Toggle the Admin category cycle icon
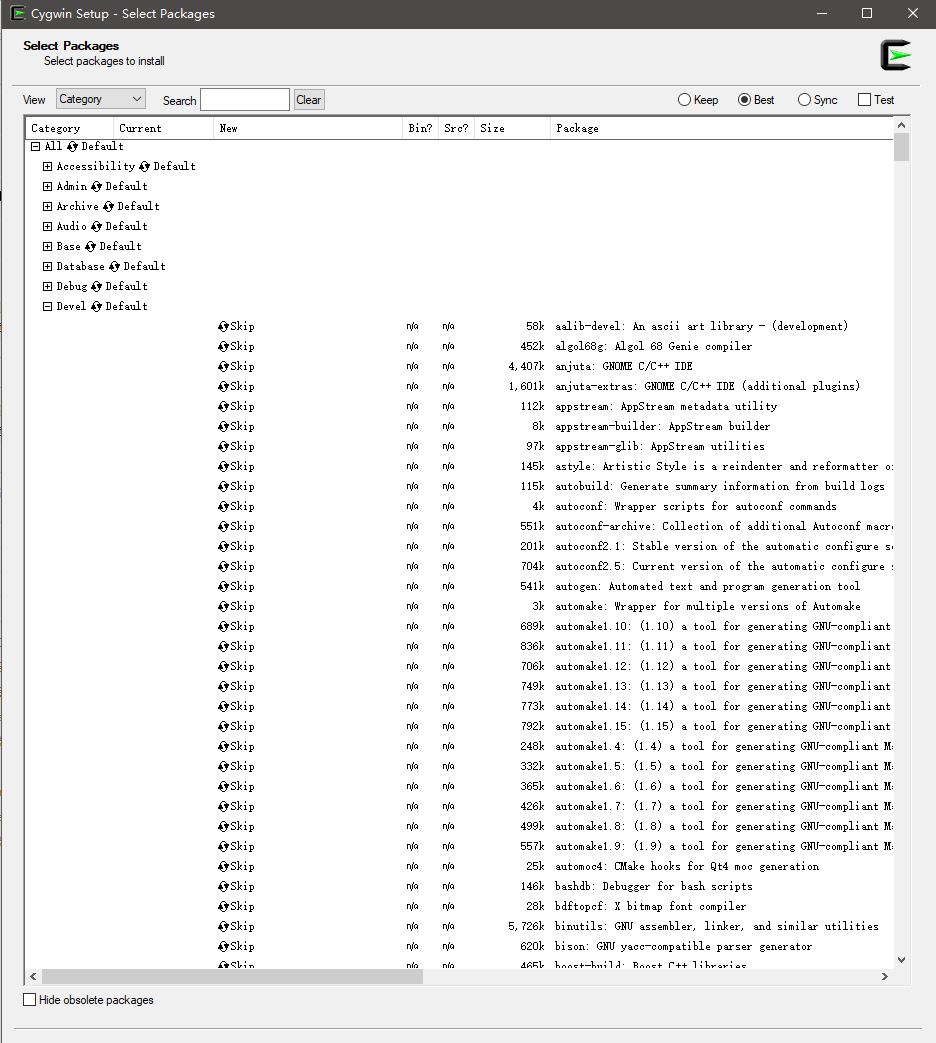Image resolution: width=936 pixels, height=1043 pixels. (x=96, y=186)
